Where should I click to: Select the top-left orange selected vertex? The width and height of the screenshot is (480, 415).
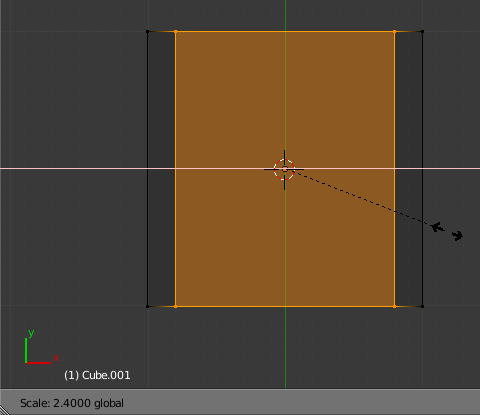coord(176,32)
